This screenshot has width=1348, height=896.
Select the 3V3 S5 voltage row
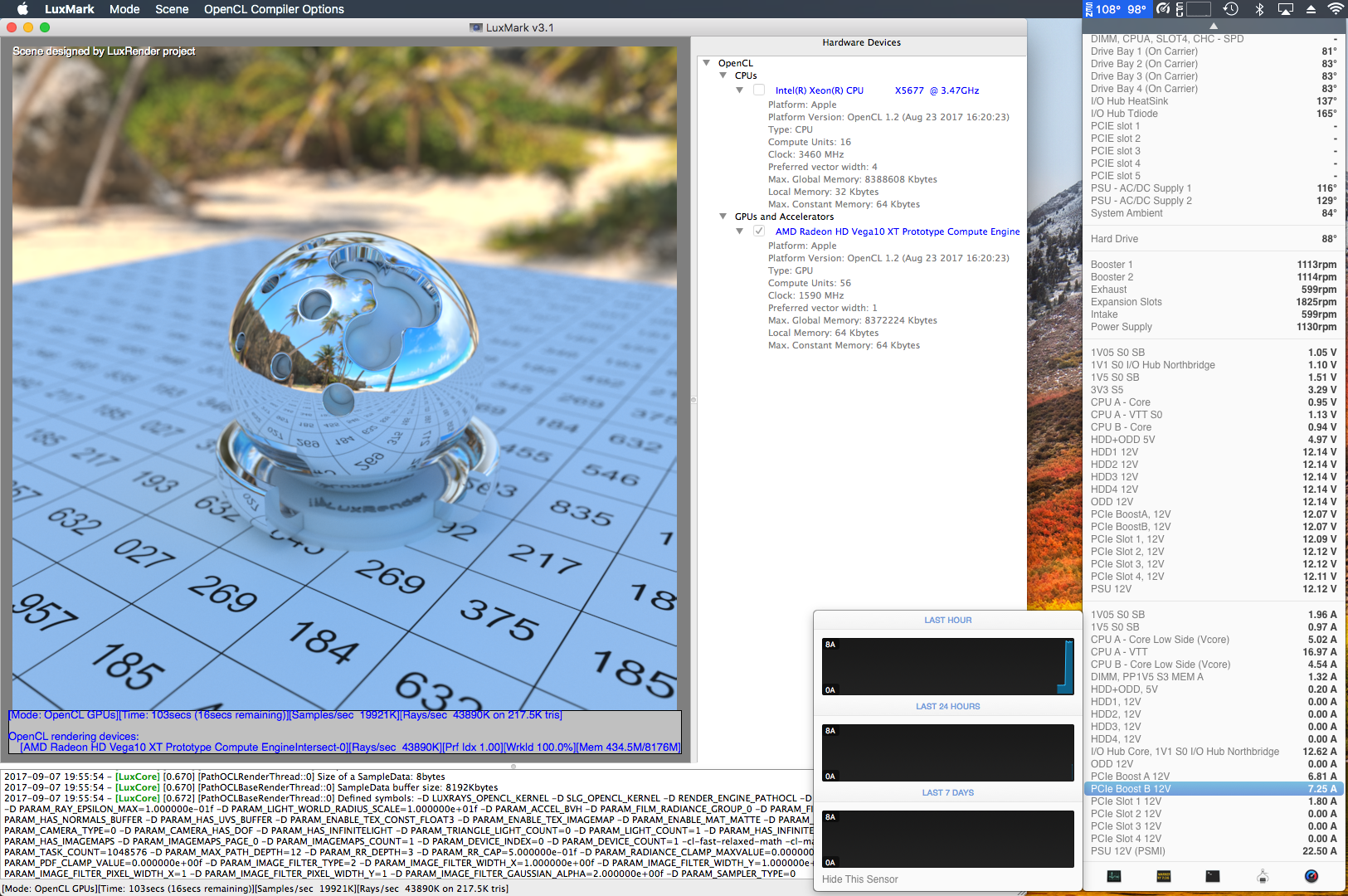click(x=1214, y=390)
